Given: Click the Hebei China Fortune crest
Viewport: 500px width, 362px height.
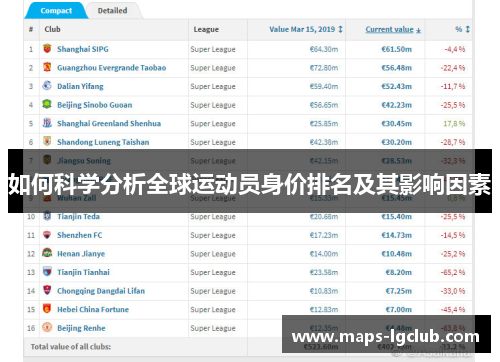Looking at the screenshot, I should (47, 309).
